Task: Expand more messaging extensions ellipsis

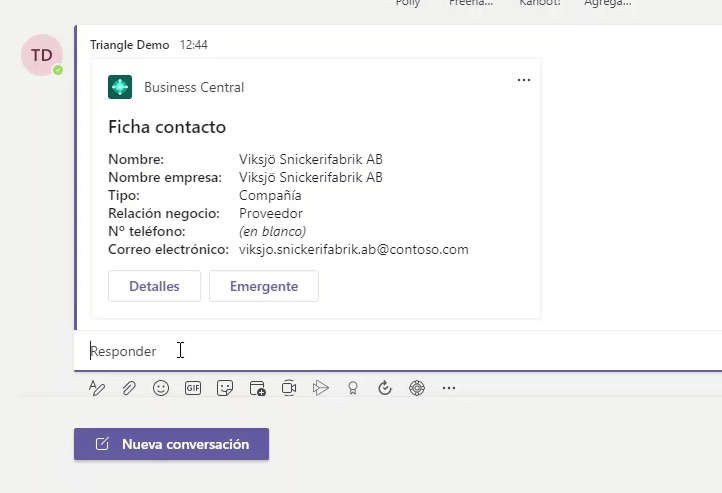Action: click(449, 388)
